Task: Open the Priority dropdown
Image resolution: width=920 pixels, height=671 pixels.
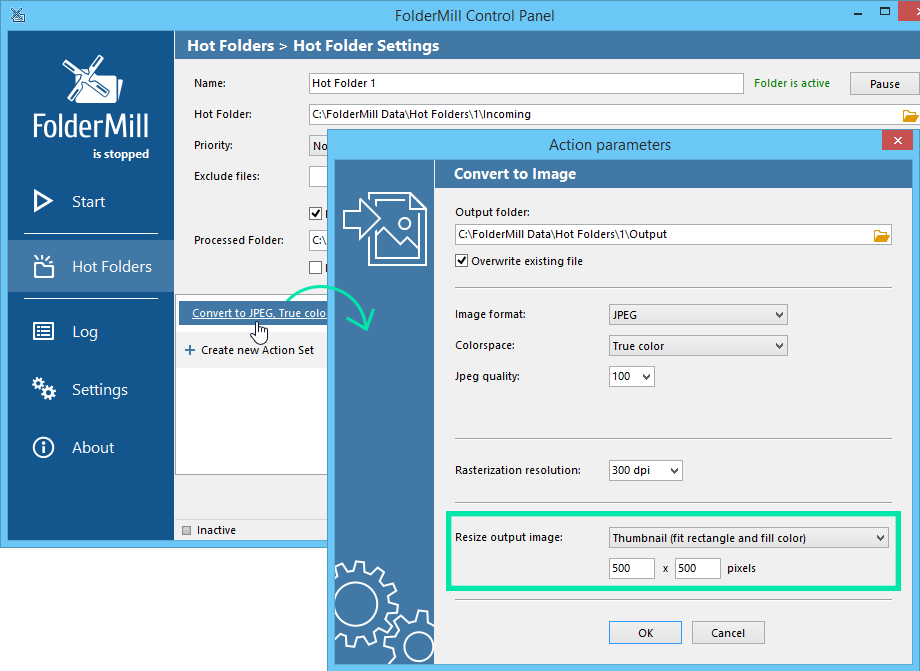Action: [x=319, y=145]
